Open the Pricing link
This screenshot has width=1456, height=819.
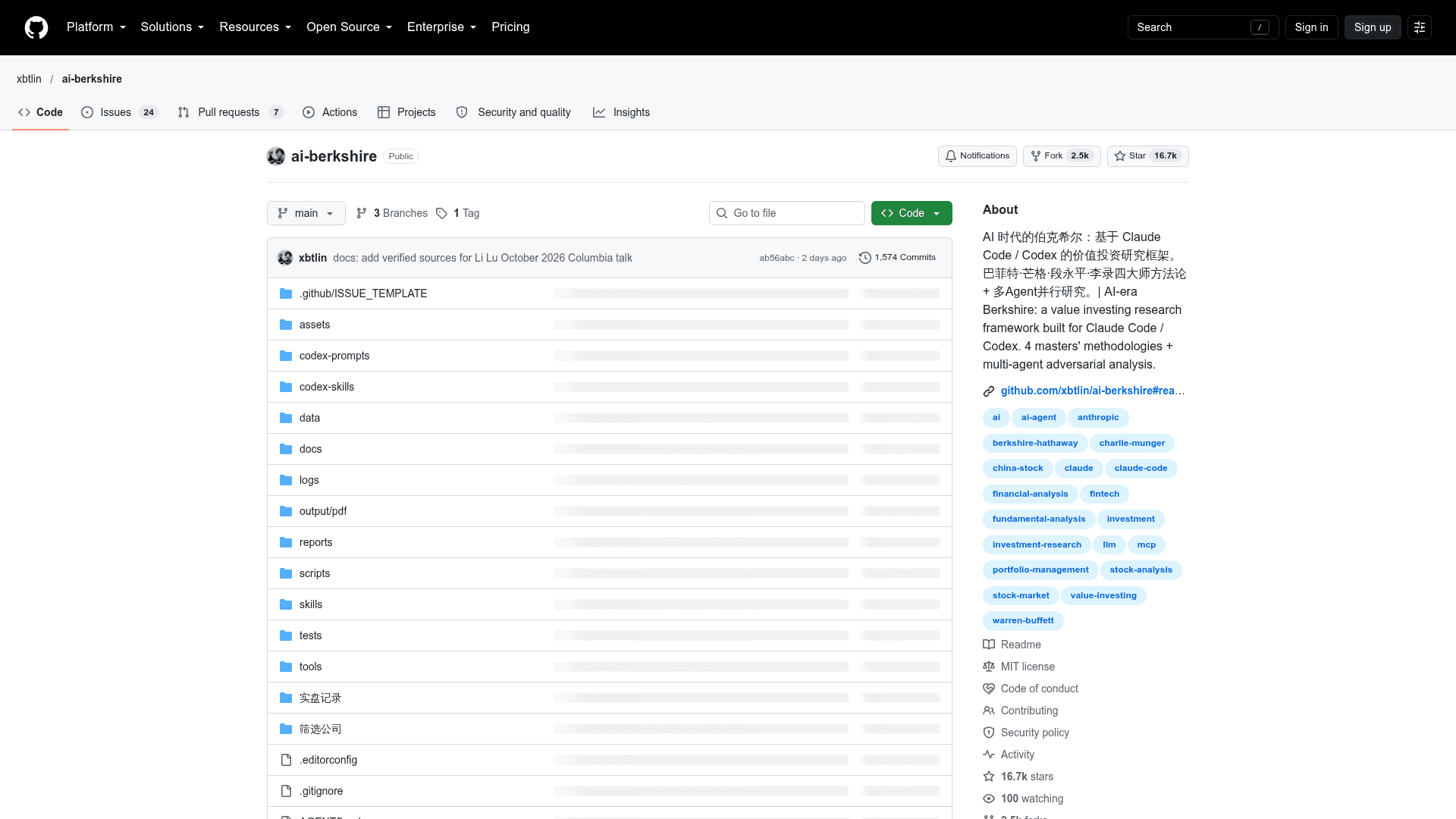pos(510,27)
